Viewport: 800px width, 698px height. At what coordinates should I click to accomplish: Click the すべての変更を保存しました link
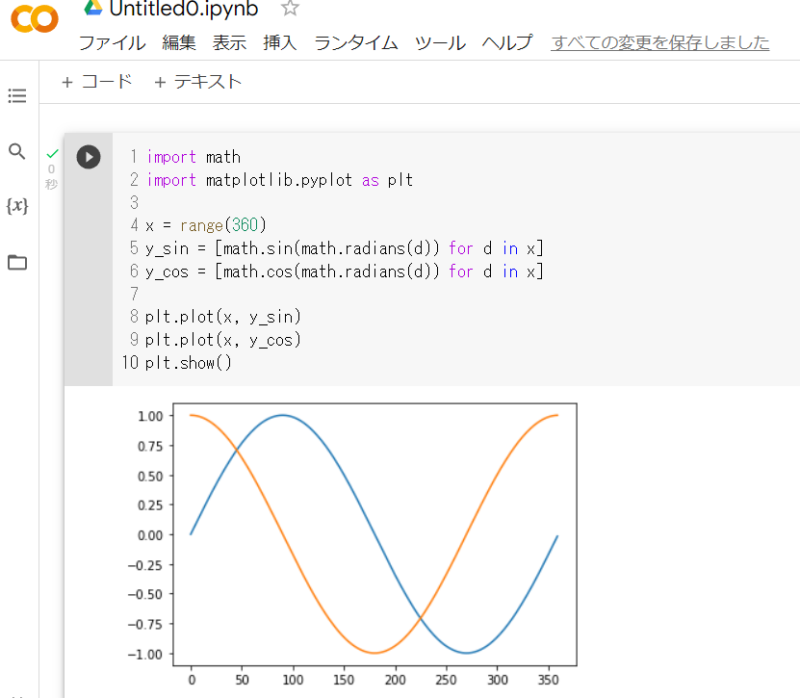coord(660,43)
